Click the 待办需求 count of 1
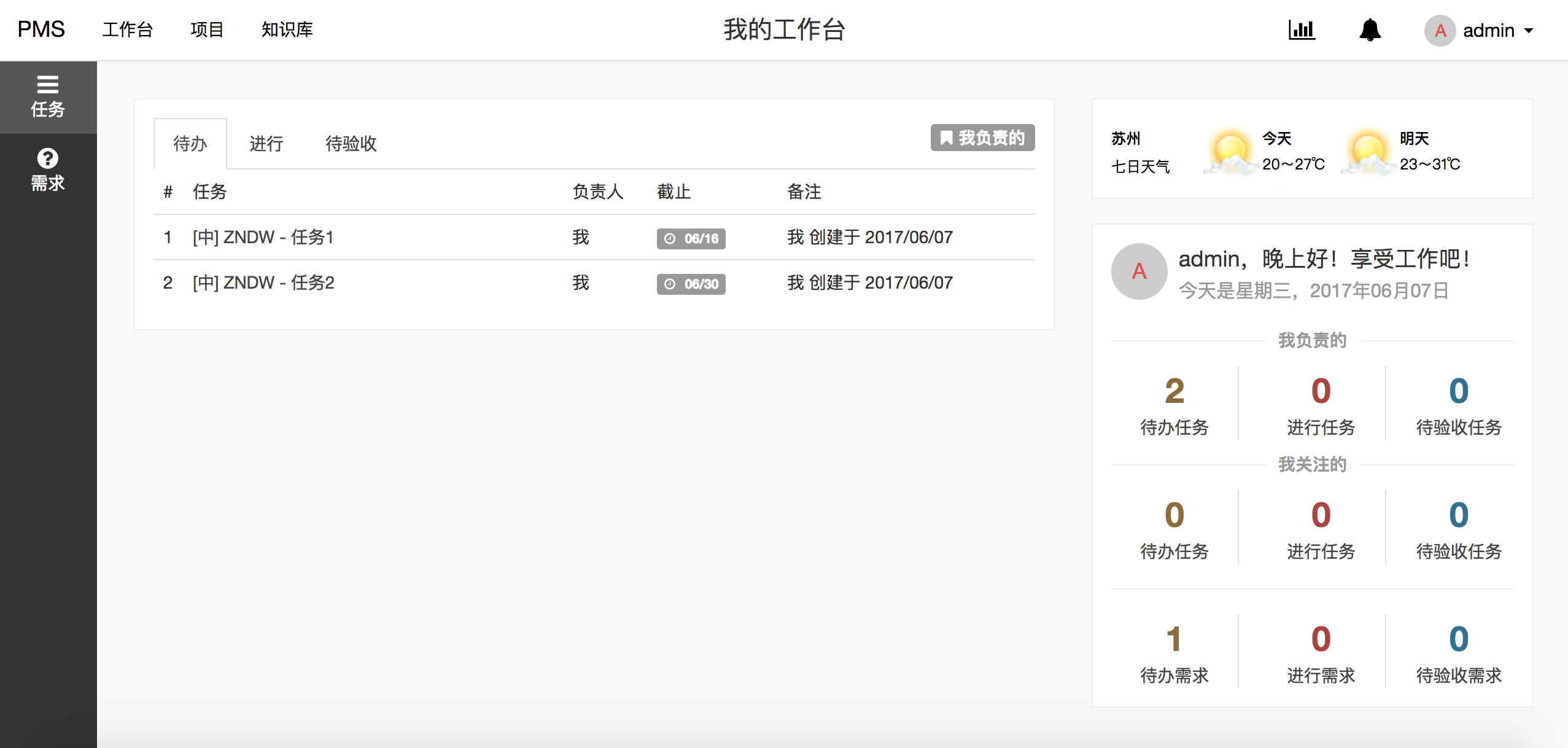Screen dimensions: 1568x748 1174,639
